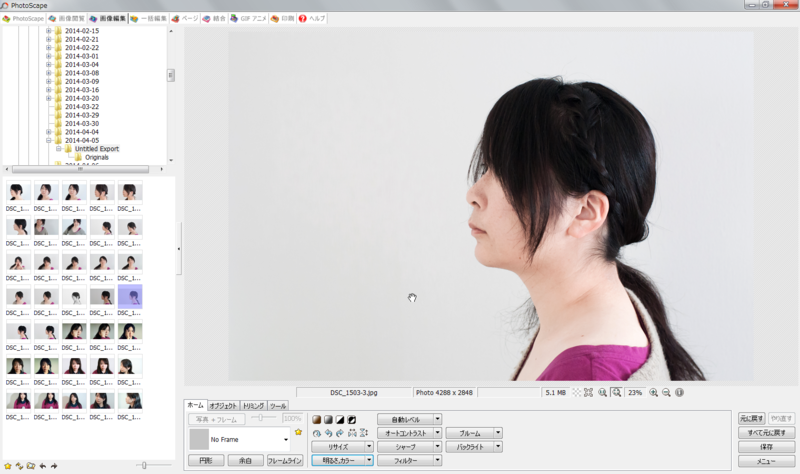Click the favorites star below thumbnails

(8, 466)
